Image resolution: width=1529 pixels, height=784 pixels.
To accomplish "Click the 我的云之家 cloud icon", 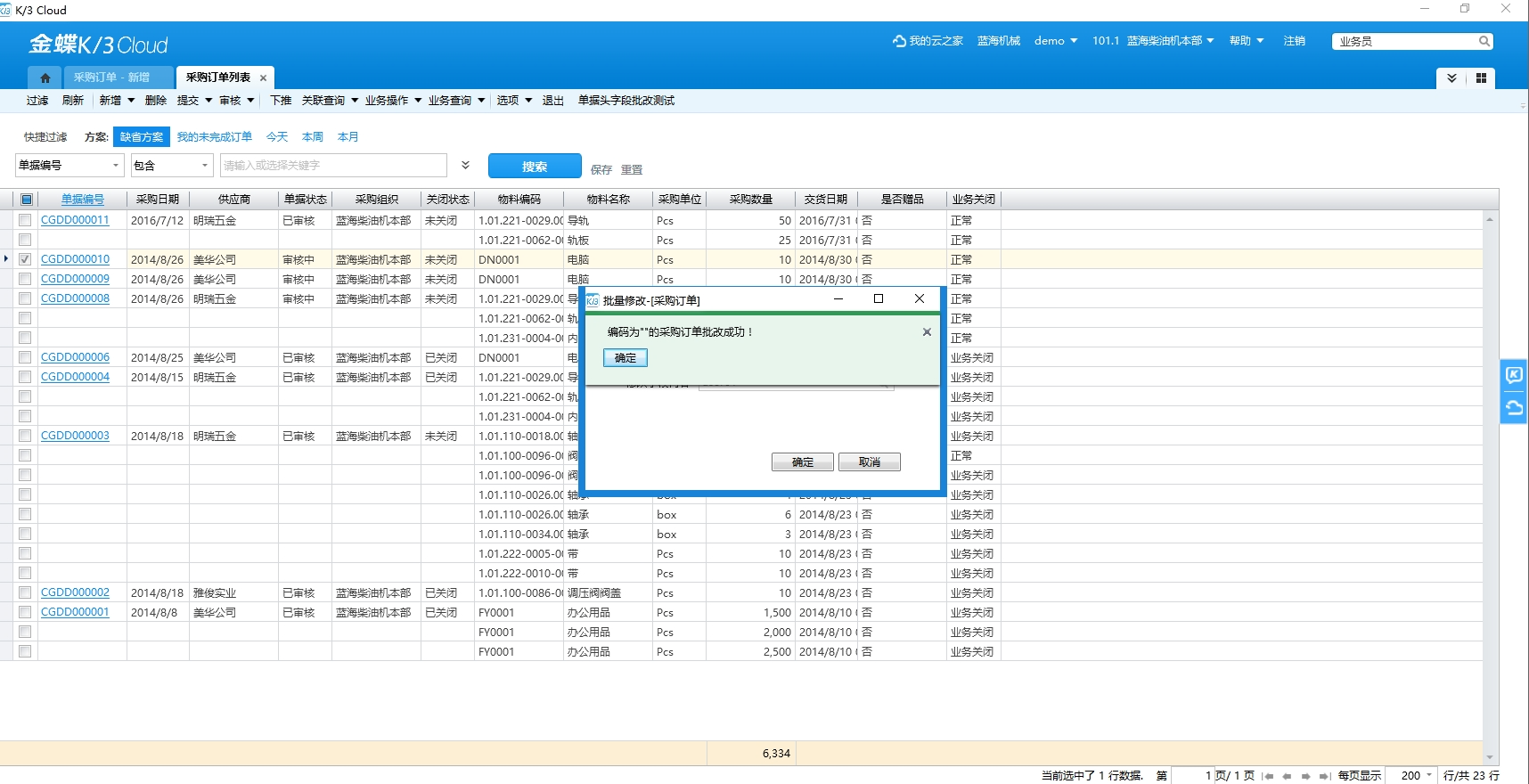I will point(899,41).
